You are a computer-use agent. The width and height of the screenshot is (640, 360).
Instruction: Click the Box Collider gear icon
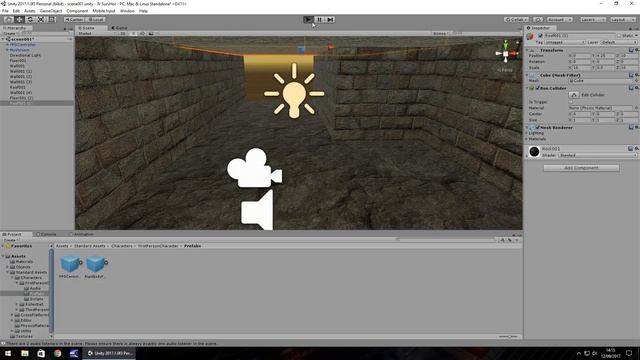coord(637,88)
